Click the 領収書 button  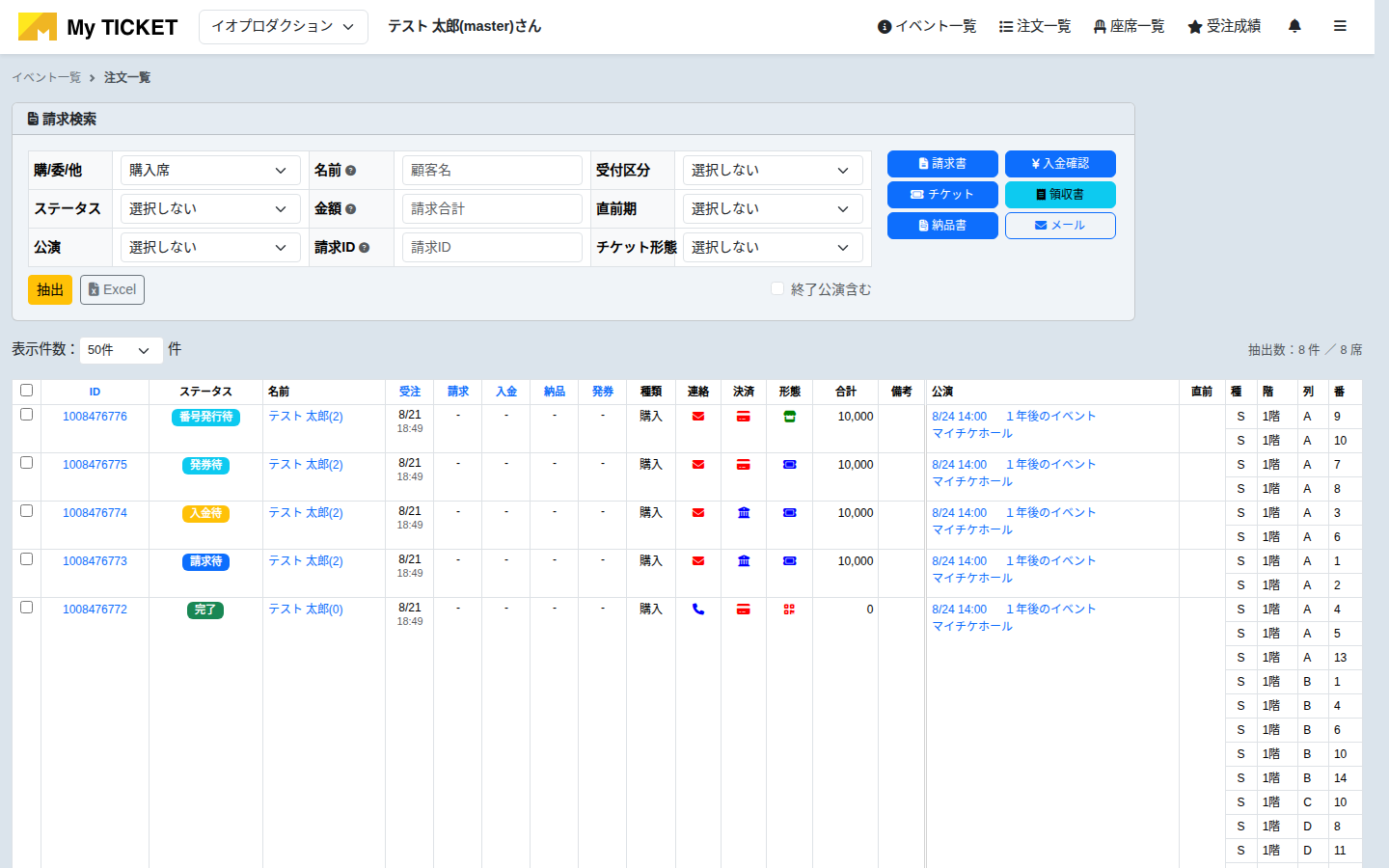1060,195
